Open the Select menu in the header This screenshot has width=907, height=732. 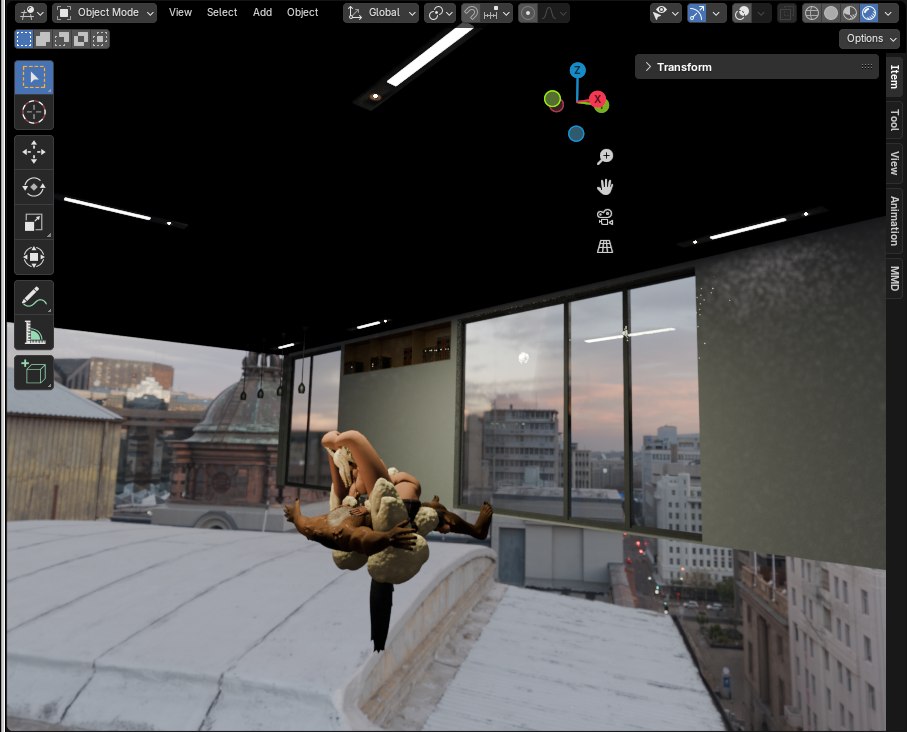pyautogui.click(x=222, y=13)
